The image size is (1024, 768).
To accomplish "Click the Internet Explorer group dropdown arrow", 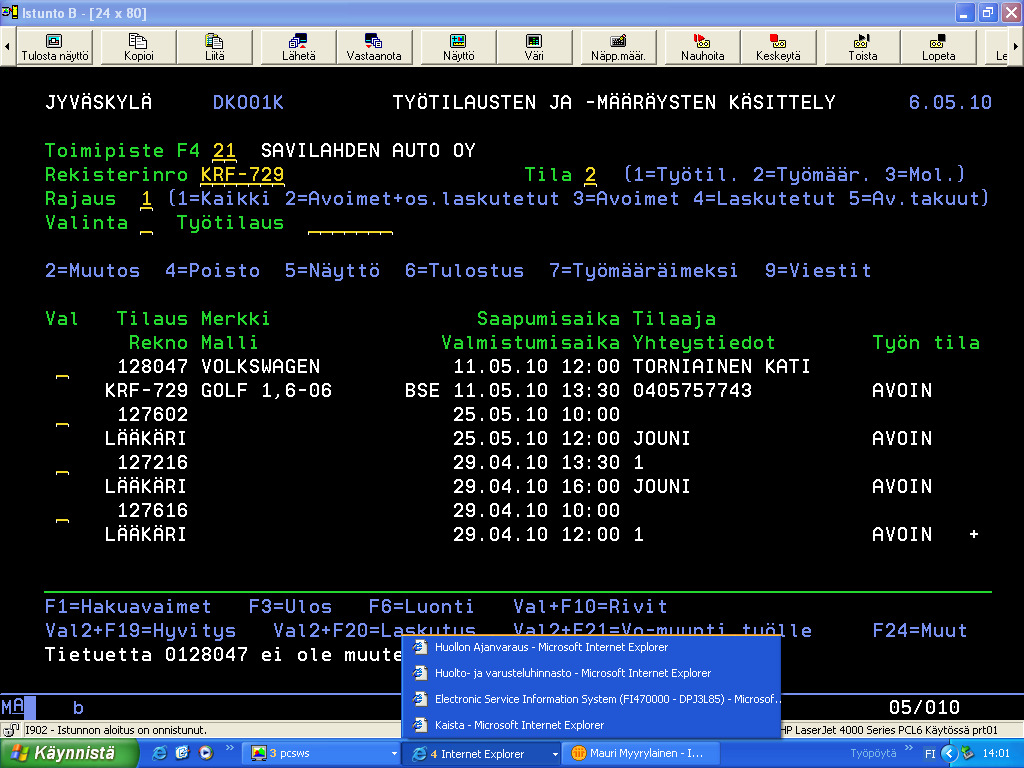I will [555, 754].
